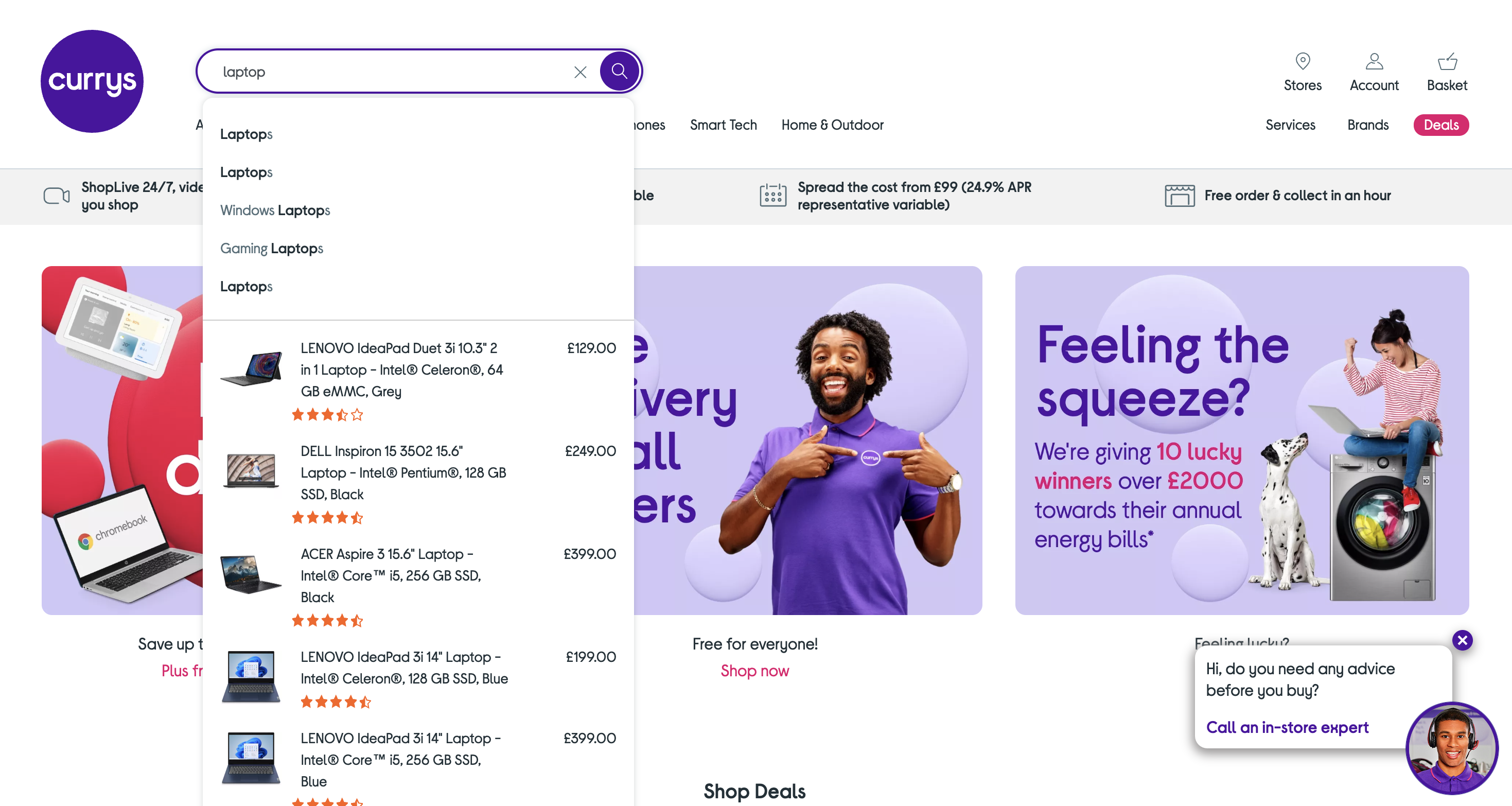Click the Lenovo IdeaPad 3i £199 thumbnail image
The width and height of the screenshot is (1512, 806).
tap(251, 676)
